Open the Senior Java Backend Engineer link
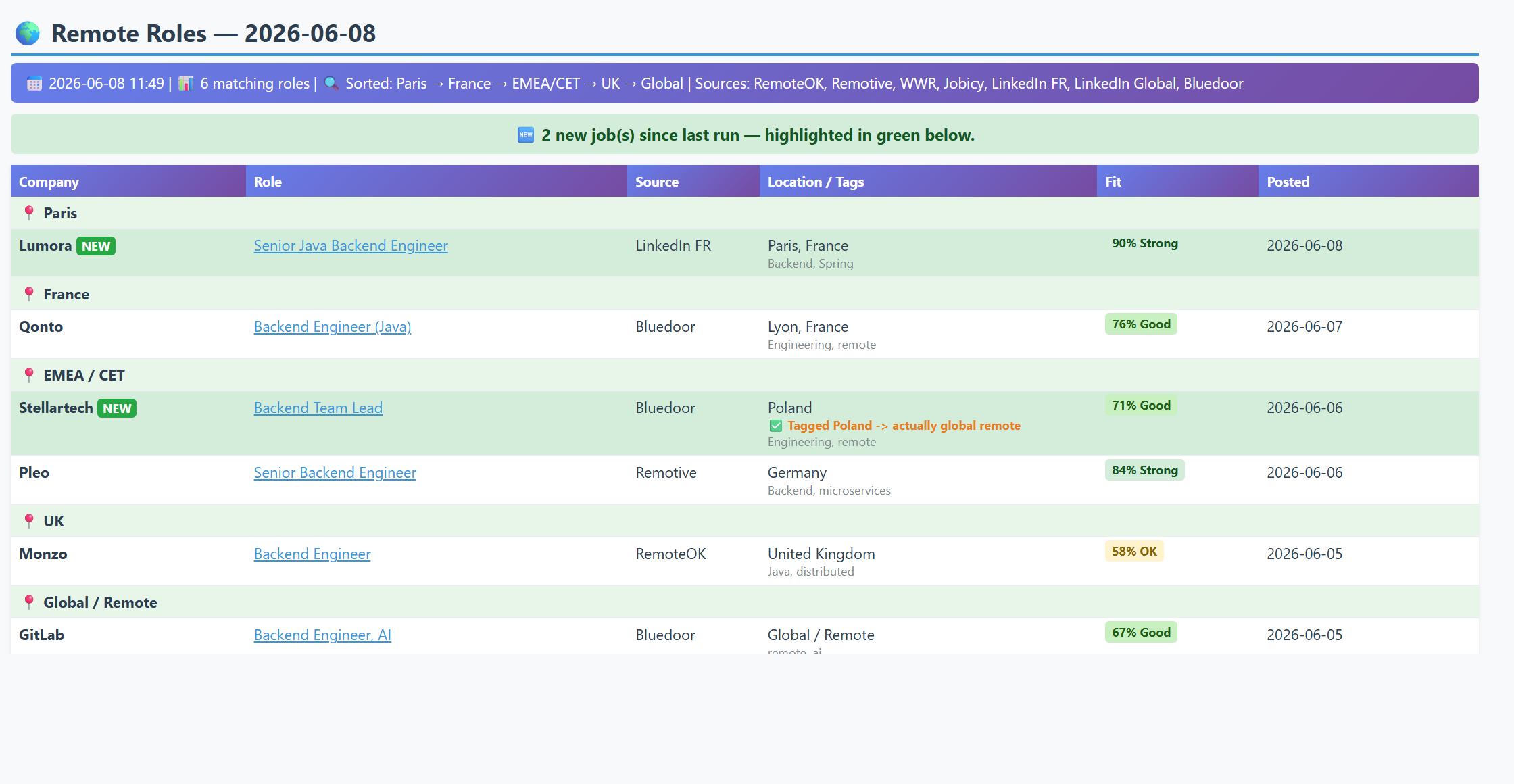The width and height of the screenshot is (1514, 784). click(351, 246)
